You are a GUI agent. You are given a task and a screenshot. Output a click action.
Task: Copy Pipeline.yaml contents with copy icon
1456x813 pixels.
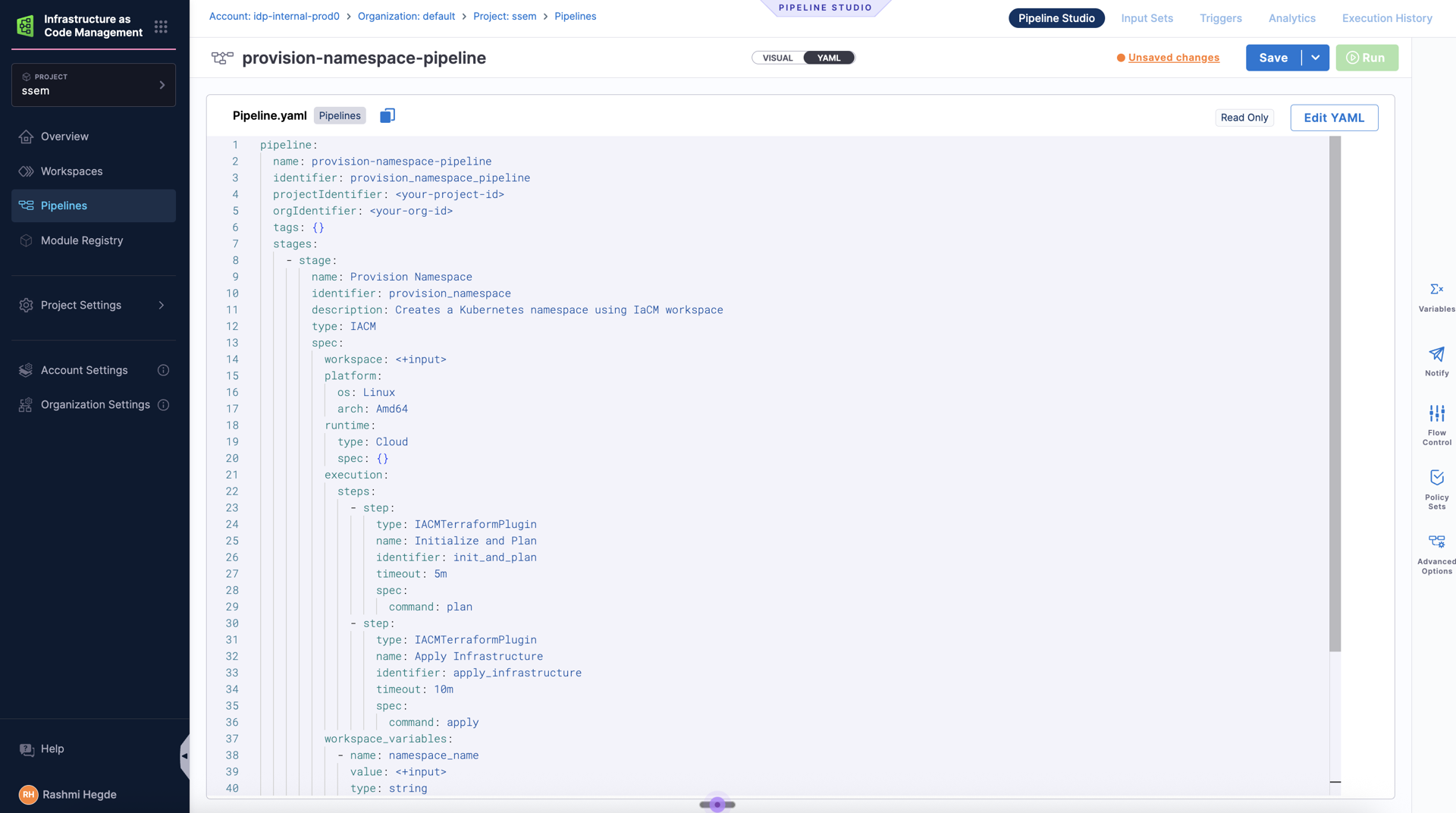point(387,115)
